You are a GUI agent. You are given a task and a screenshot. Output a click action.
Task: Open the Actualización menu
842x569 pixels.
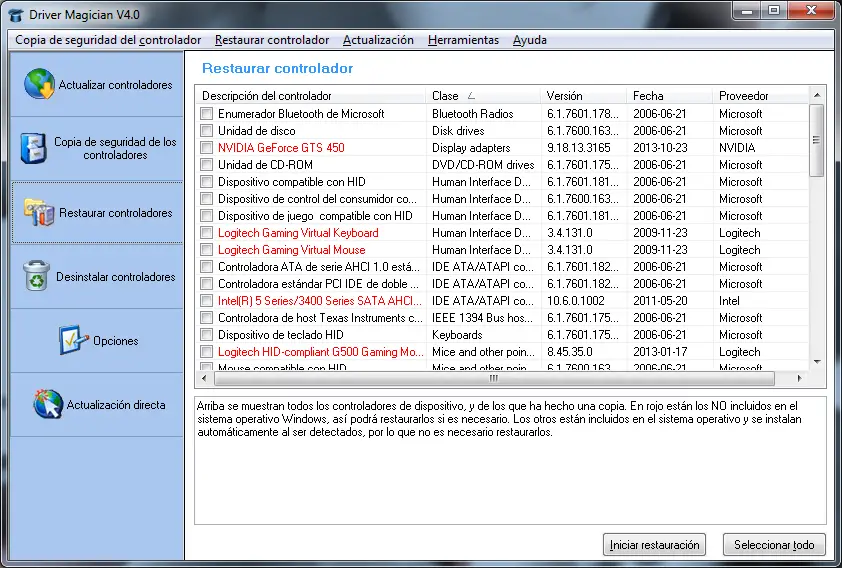pos(378,40)
